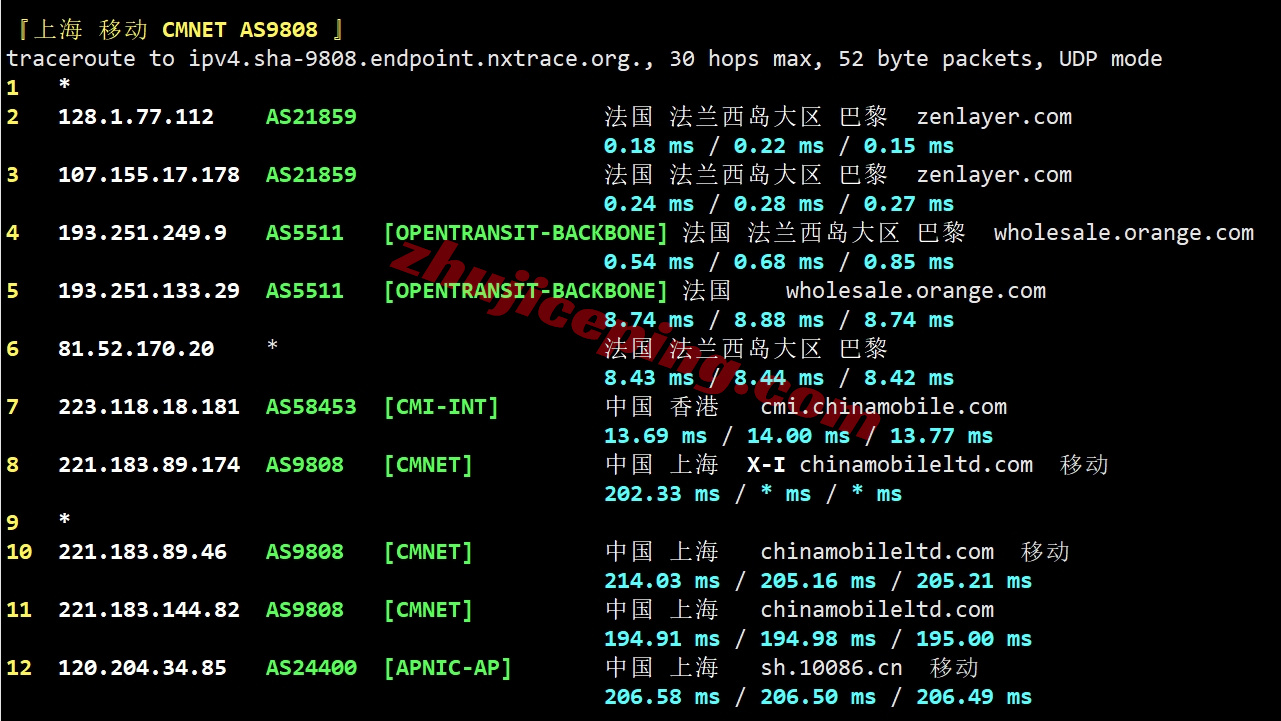The height and width of the screenshot is (721, 1281).
Task: Click [CMNET] on the 221.183.89.174 row
Action: (x=428, y=465)
